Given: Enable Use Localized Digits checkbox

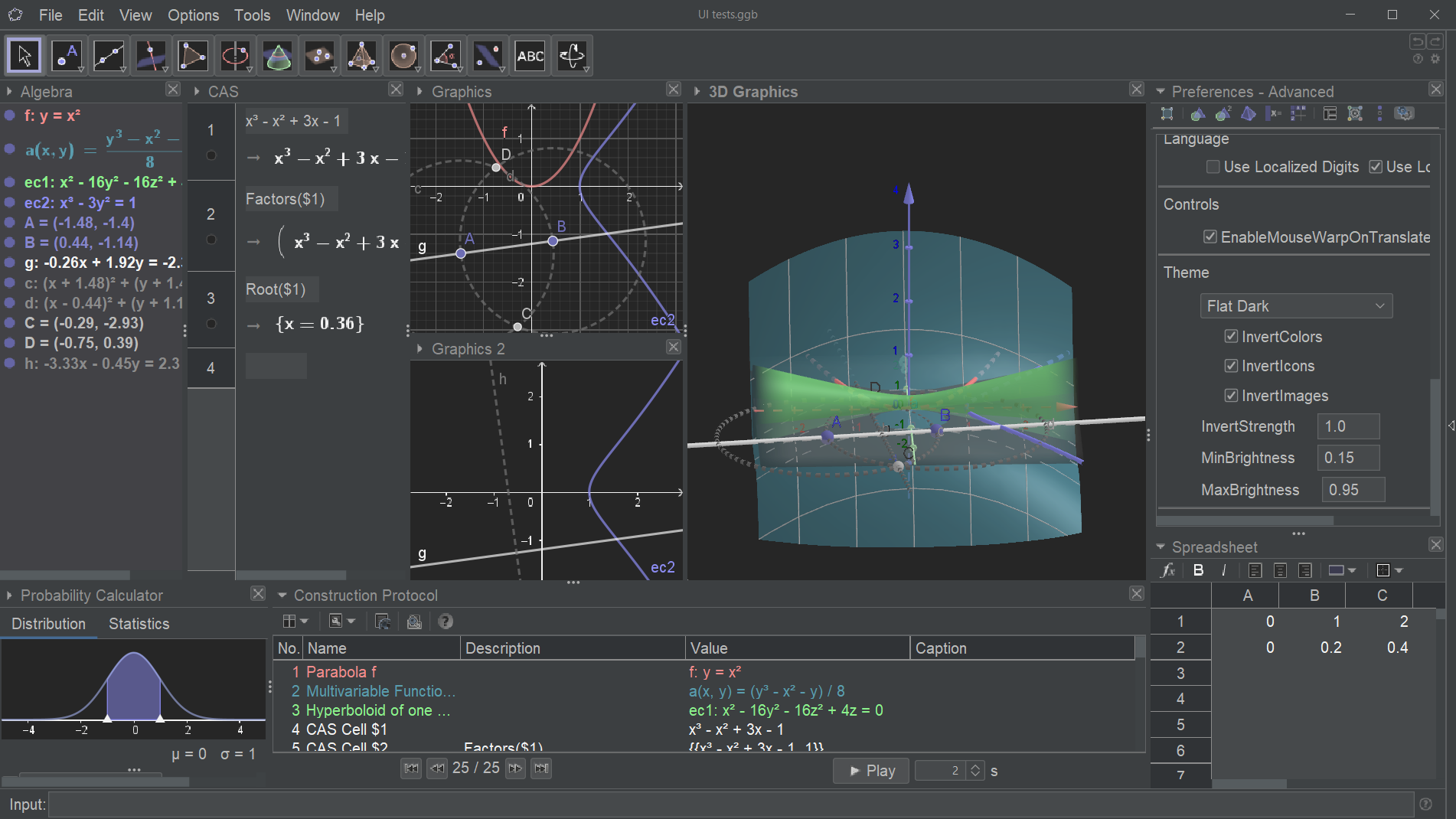Looking at the screenshot, I should (x=1213, y=167).
